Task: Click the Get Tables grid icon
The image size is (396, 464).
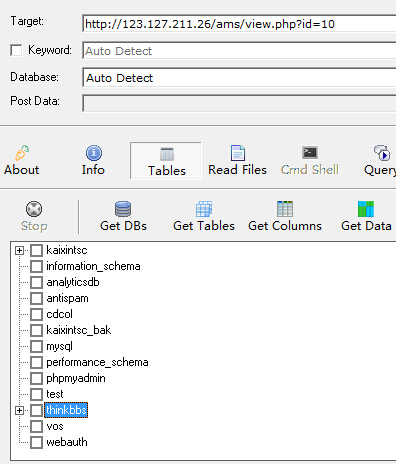Action: (204, 209)
